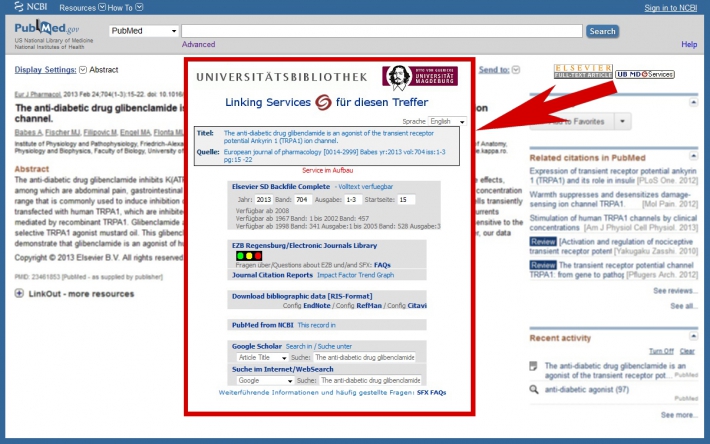Screen dimensions: 710x444
Task: Open the Send to dropdown
Action: click(x=499, y=70)
